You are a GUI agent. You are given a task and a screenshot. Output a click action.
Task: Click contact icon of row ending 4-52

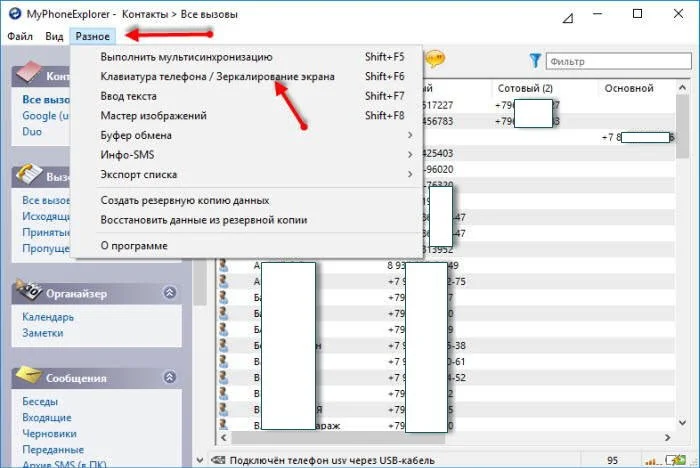[223, 377]
